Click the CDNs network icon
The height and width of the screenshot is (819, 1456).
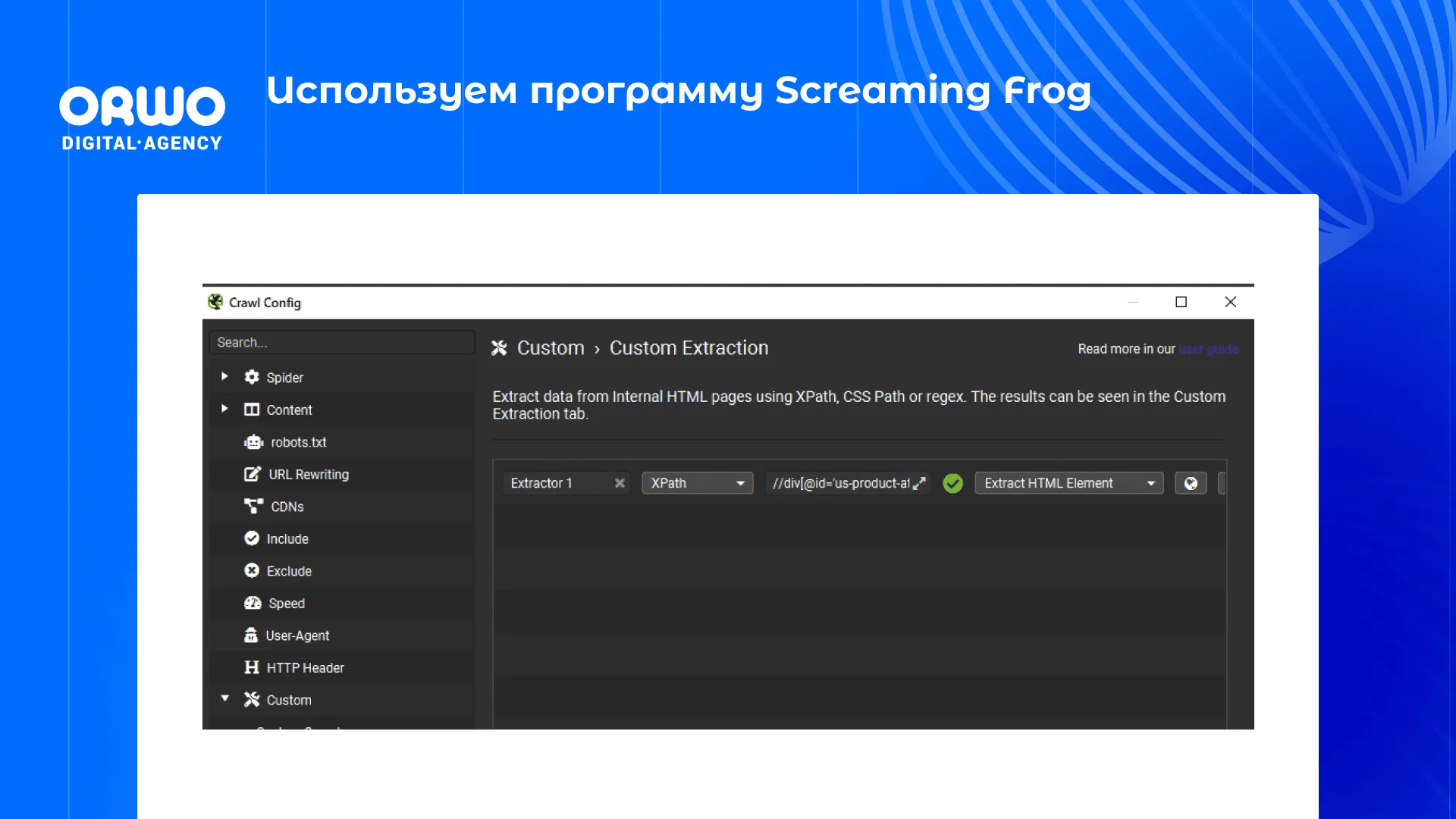(x=253, y=506)
